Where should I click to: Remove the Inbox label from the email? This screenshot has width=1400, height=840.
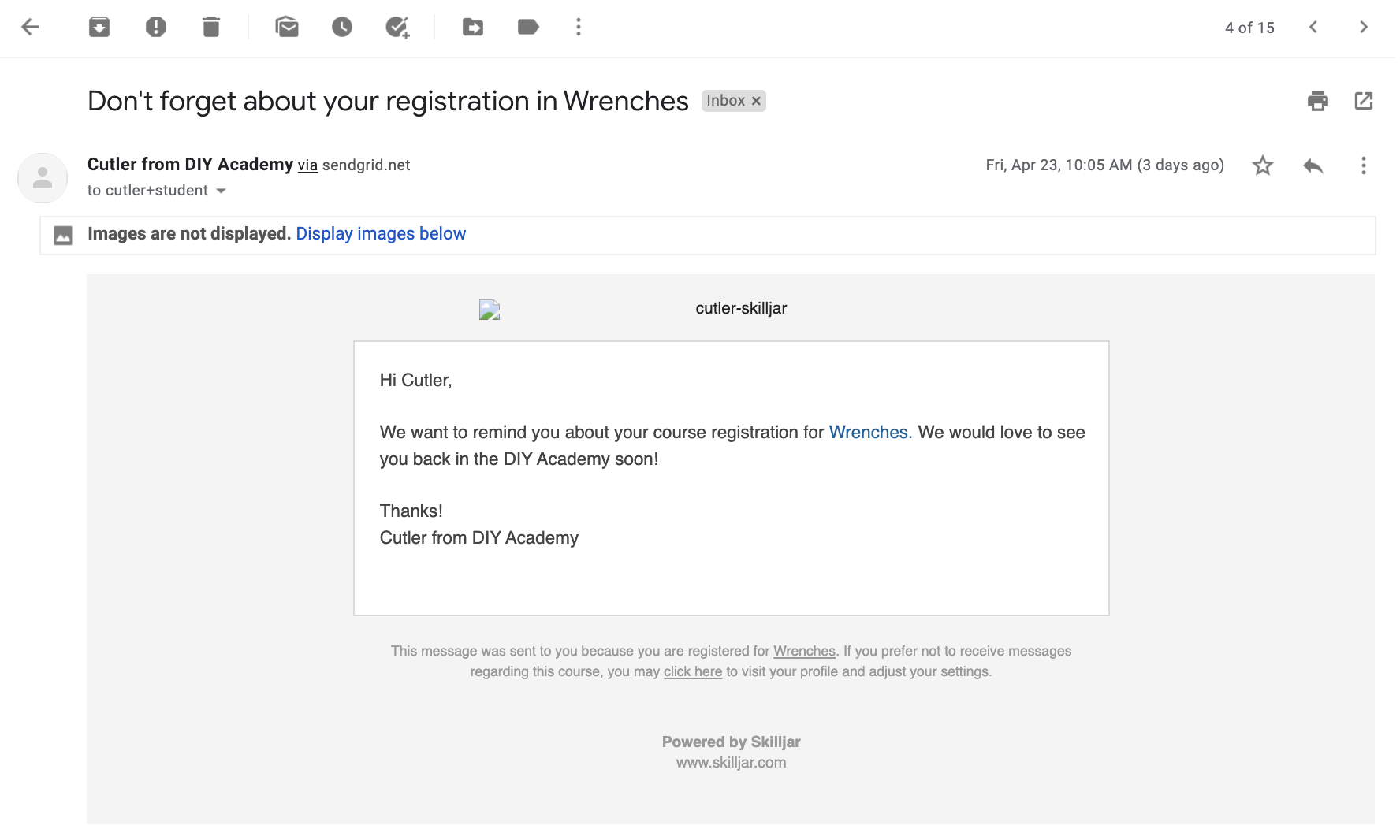756,101
